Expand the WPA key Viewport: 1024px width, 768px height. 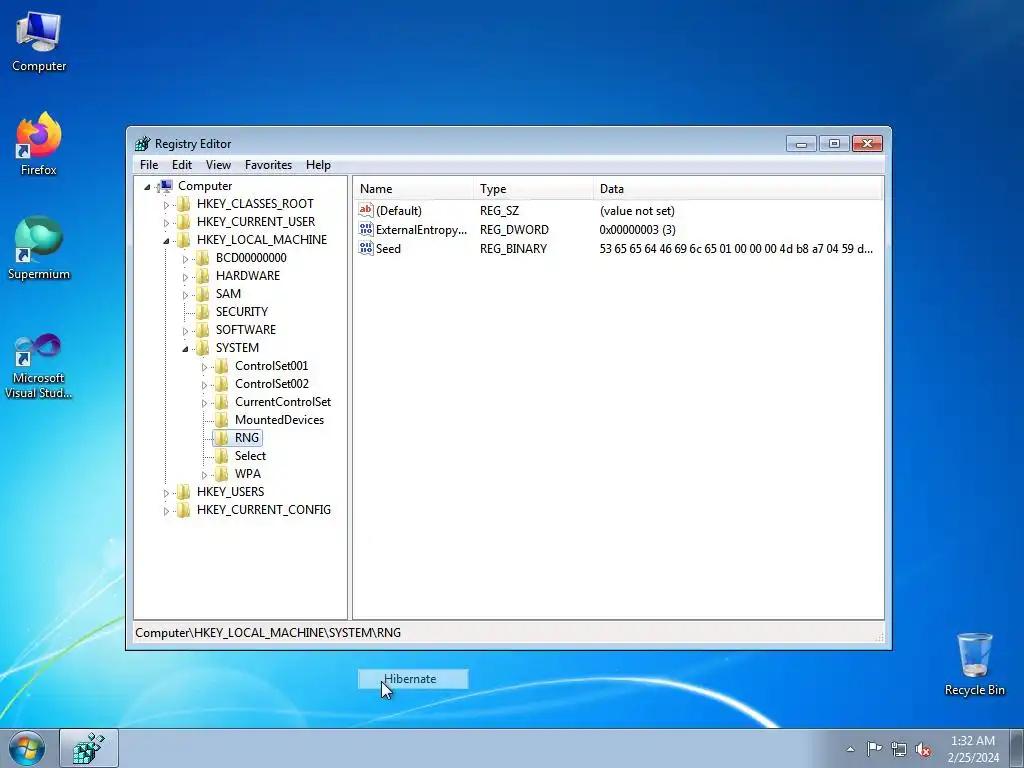coord(204,475)
